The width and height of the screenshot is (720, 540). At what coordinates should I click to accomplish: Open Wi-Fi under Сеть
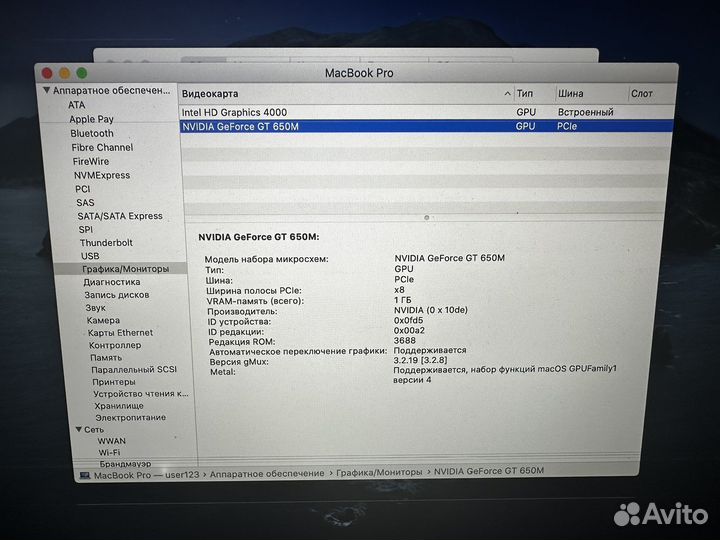pyautogui.click(x=109, y=452)
